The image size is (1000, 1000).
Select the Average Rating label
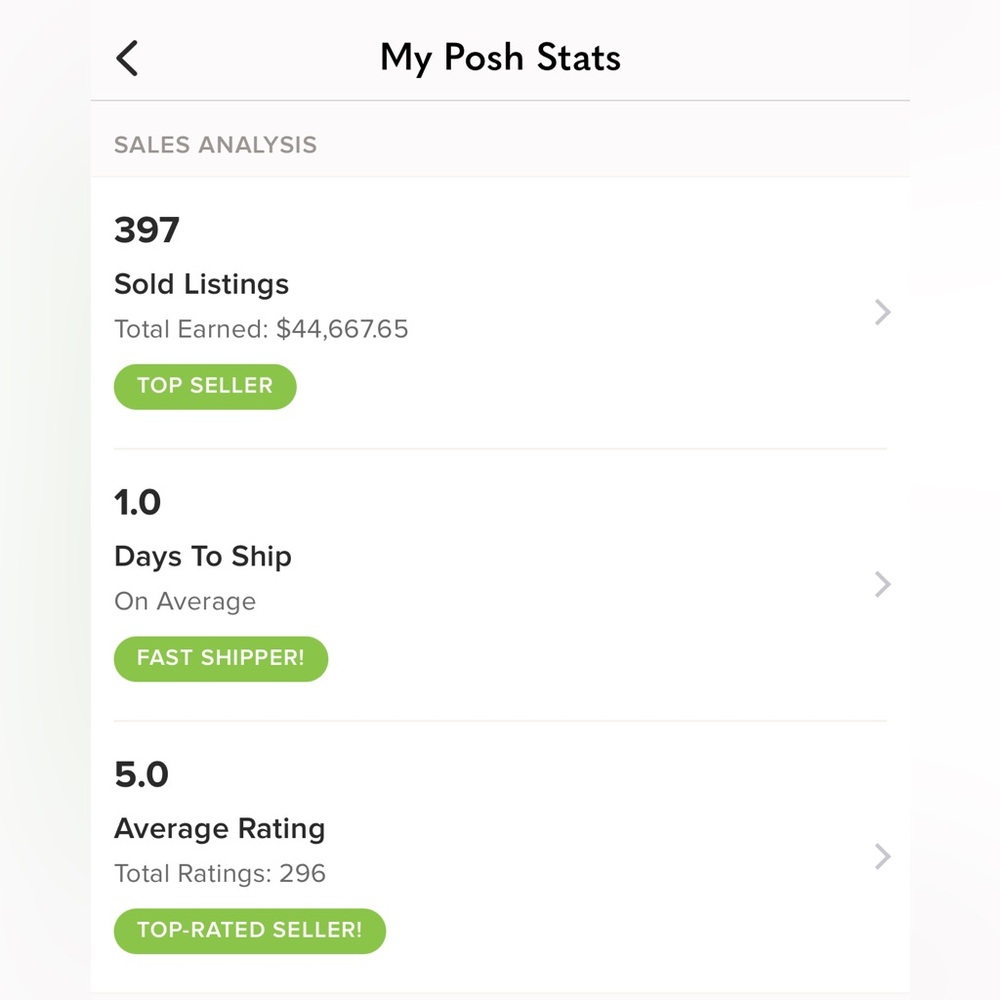pyautogui.click(x=220, y=829)
